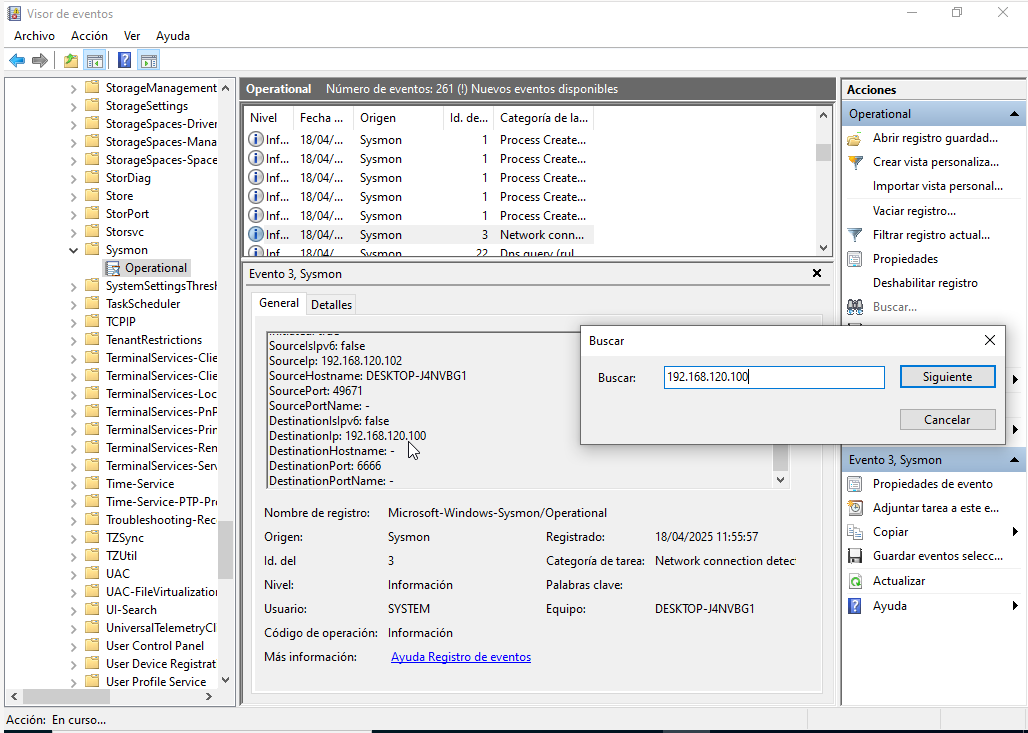Click the tree pane horizontal scroll right arrow
Viewport: 1028px width, 733px height.
(208, 696)
